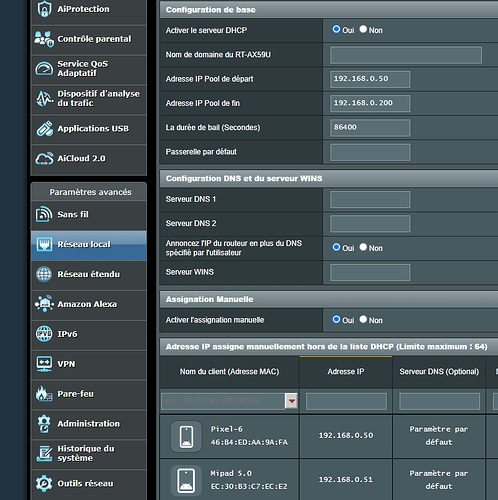This screenshot has height=500, width=498.
Task: Open the AiProtection shield icon
Action: pyautogui.click(x=44, y=9)
